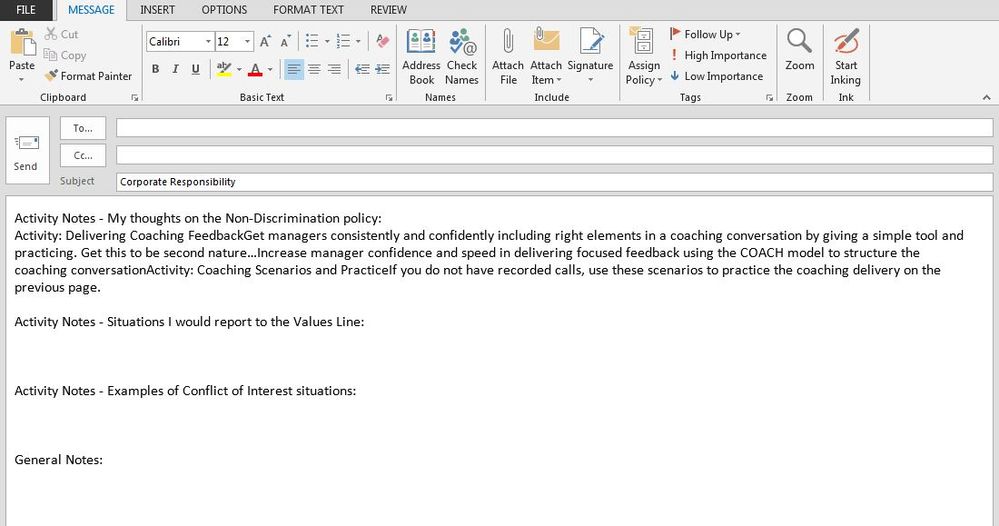Toggle Bold formatting
Image resolution: width=999 pixels, height=526 pixels.
155,69
